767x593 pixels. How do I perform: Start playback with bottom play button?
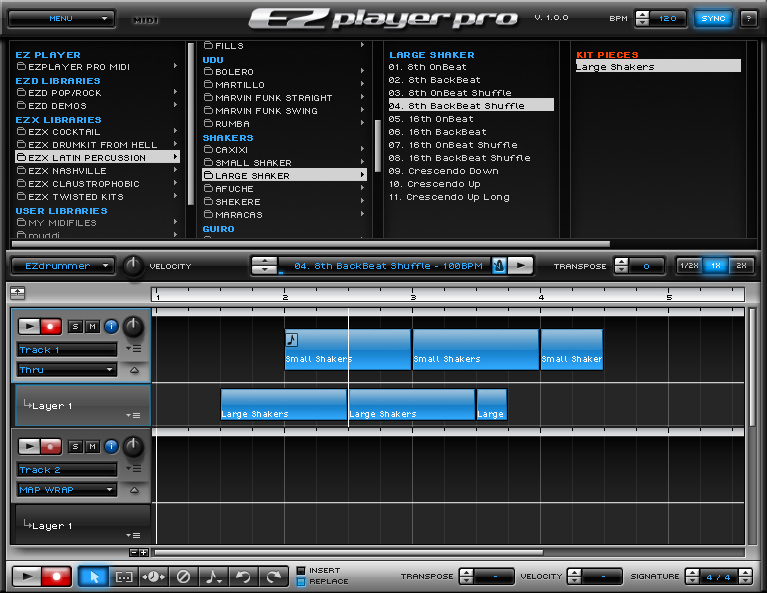coord(27,576)
